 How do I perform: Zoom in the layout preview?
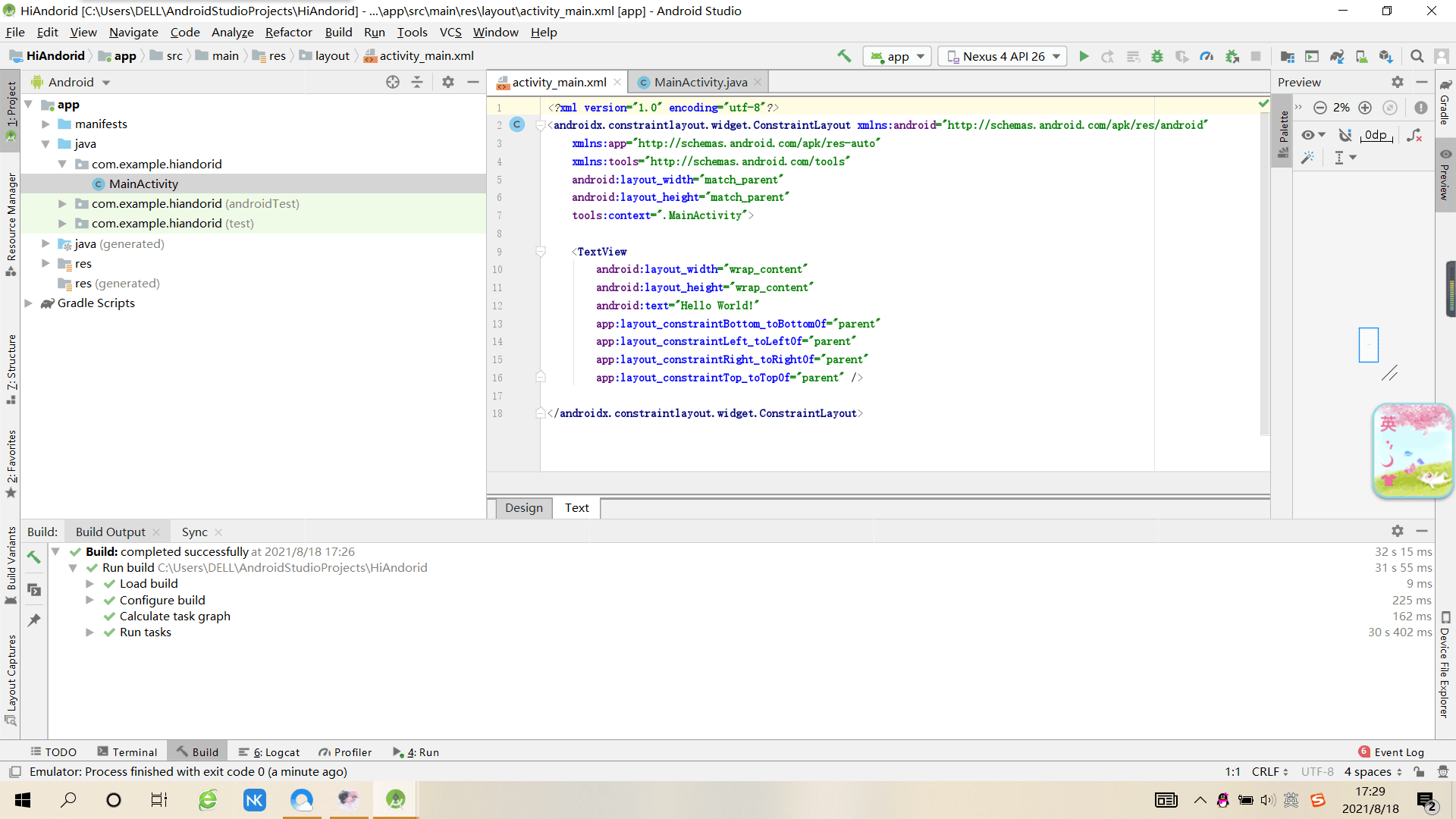point(1365,108)
